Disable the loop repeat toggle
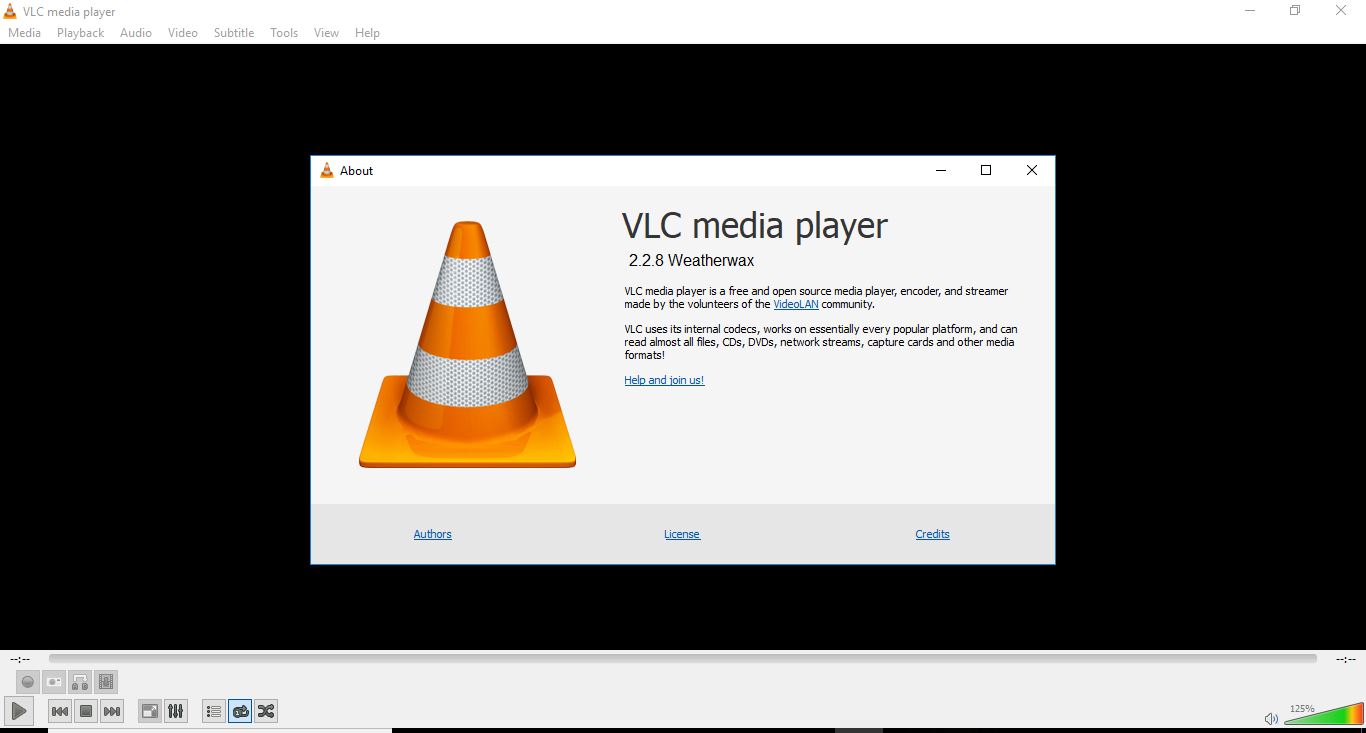Image resolution: width=1366 pixels, height=733 pixels. click(x=240, y=711)
